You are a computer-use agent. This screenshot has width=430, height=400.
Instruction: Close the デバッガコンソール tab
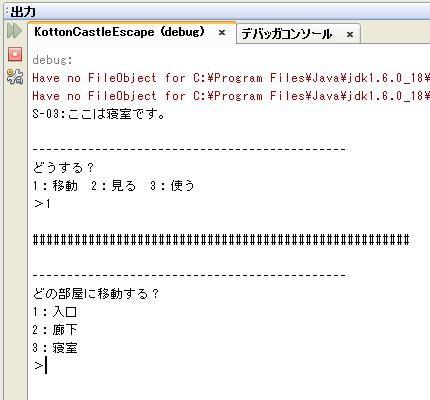click(350, 34)
